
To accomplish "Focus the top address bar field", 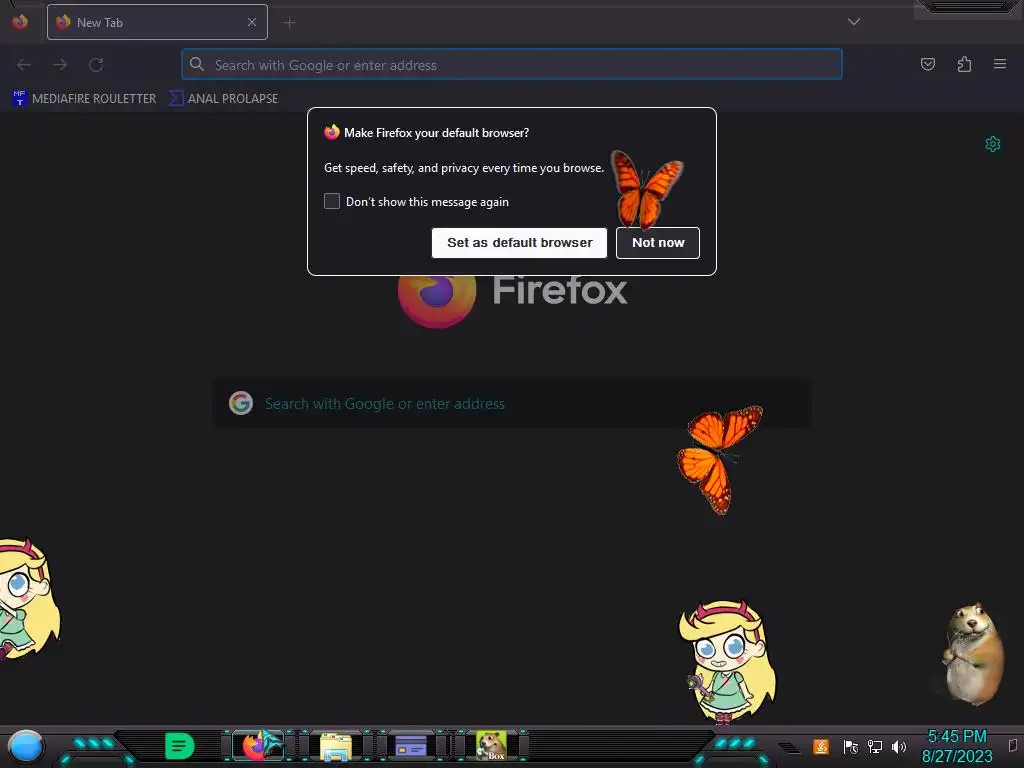I will click(x=512, y=65).
